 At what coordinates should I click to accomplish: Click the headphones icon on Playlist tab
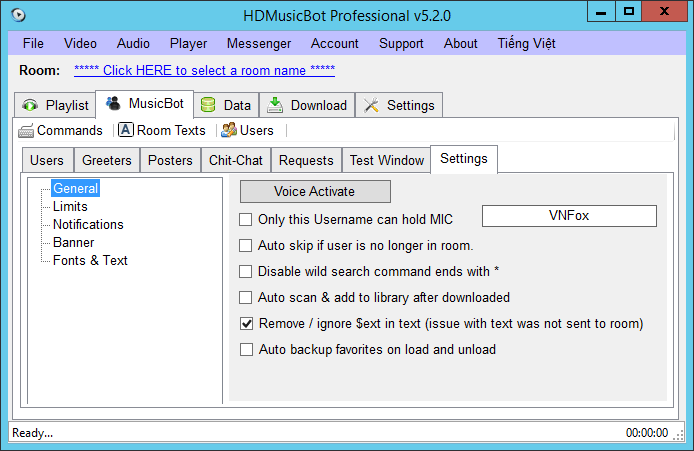pyautogui.click(x=30, y=105)
